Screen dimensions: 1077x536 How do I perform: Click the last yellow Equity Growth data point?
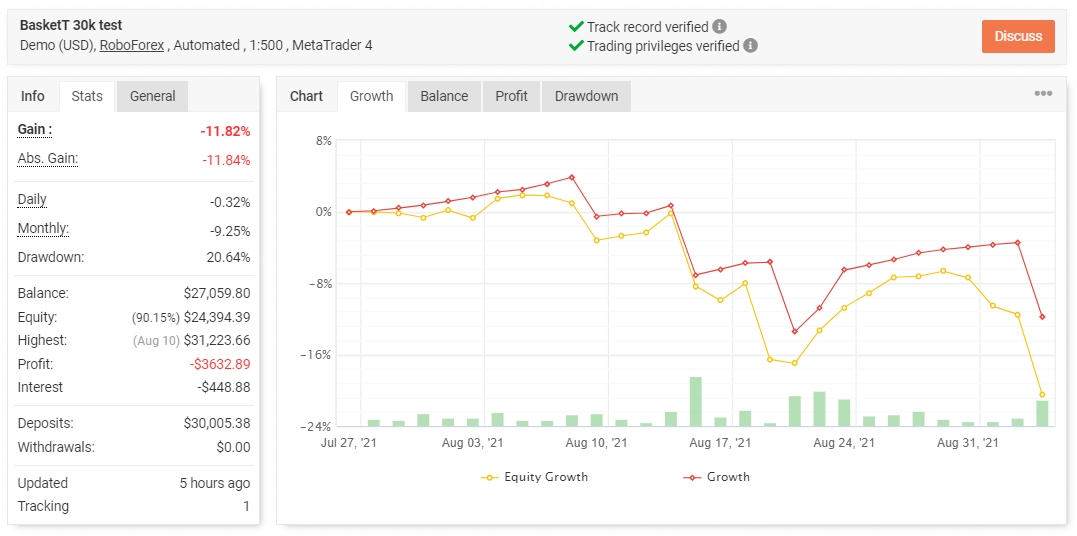tap(1042, 394)
